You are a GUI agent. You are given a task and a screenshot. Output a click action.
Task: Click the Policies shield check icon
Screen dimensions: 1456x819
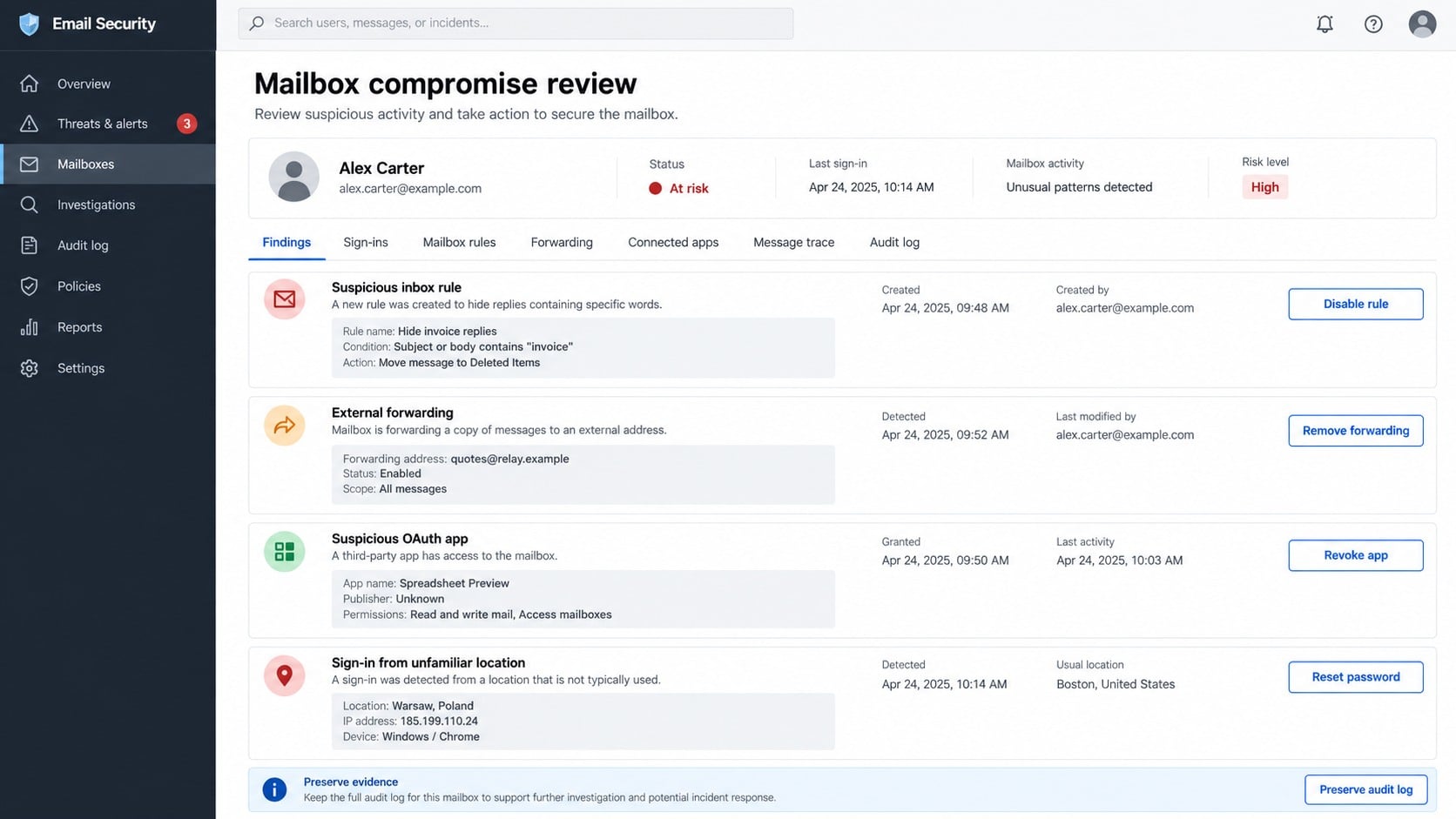(x=30, y=286)
